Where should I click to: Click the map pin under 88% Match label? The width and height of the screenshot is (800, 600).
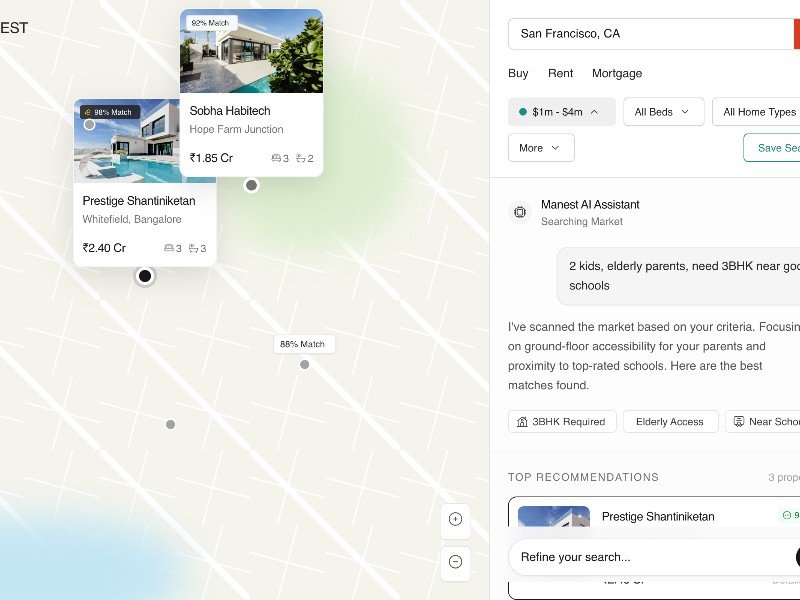(x=305, y=364)
